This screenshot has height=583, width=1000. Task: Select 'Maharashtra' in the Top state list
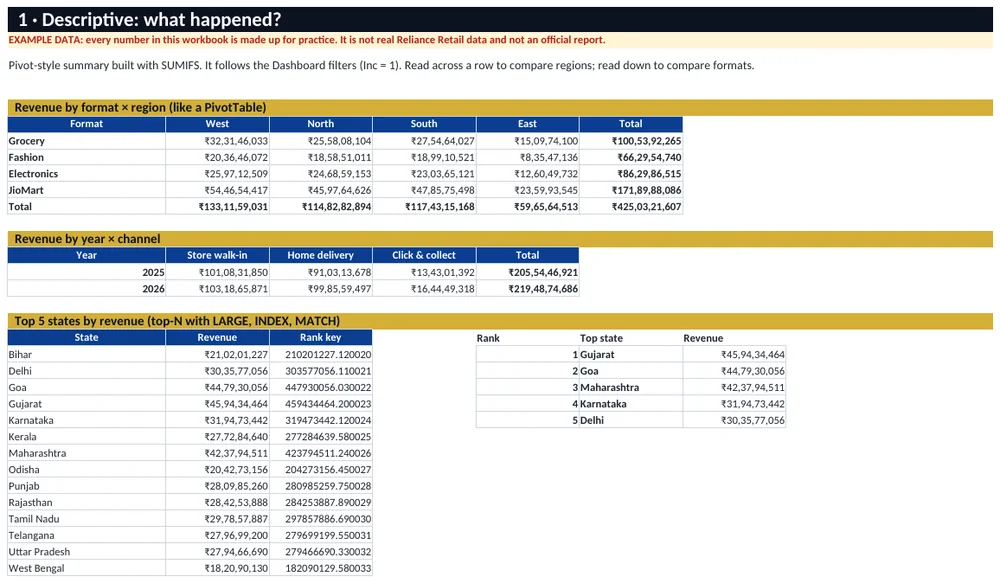631,388
